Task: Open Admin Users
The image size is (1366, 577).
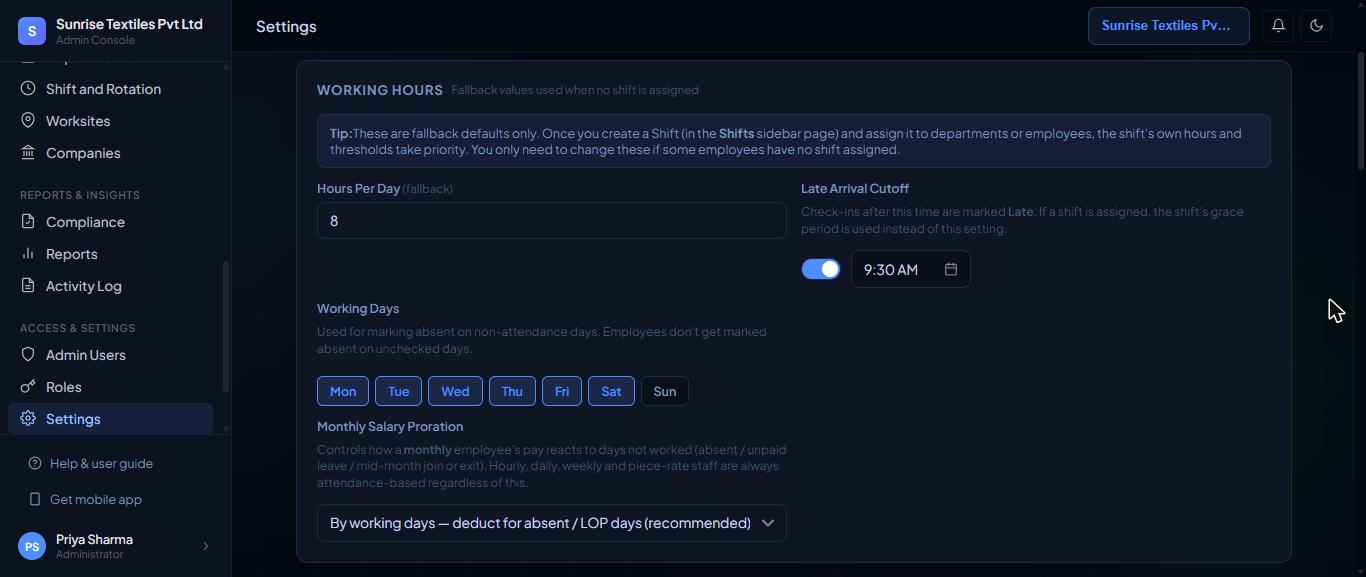Action: click(110, 355)
